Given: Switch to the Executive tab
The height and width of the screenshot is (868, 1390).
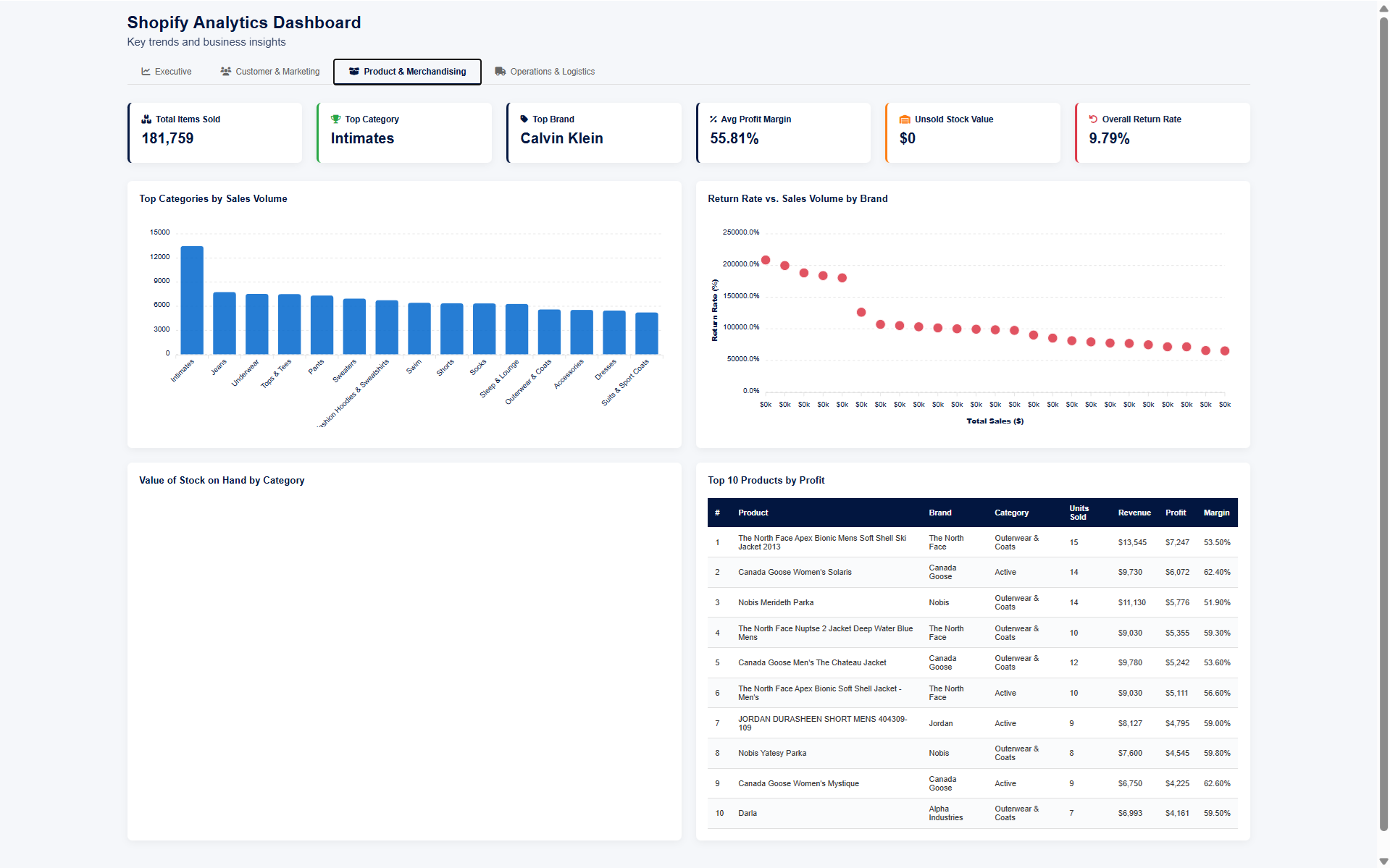Looking at the screenshot, I should (166, 71).
